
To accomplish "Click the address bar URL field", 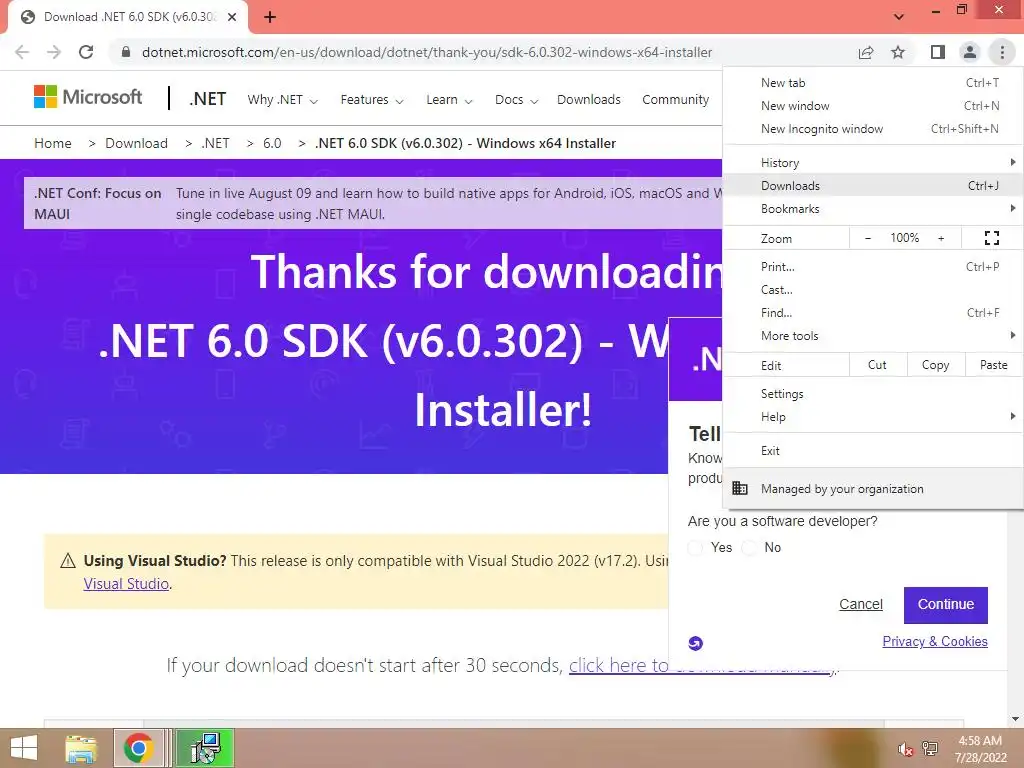I will (426, 52).
